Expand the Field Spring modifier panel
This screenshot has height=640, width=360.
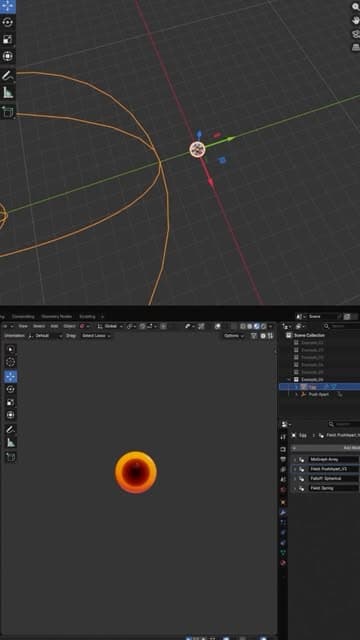(x=295, y=488)
